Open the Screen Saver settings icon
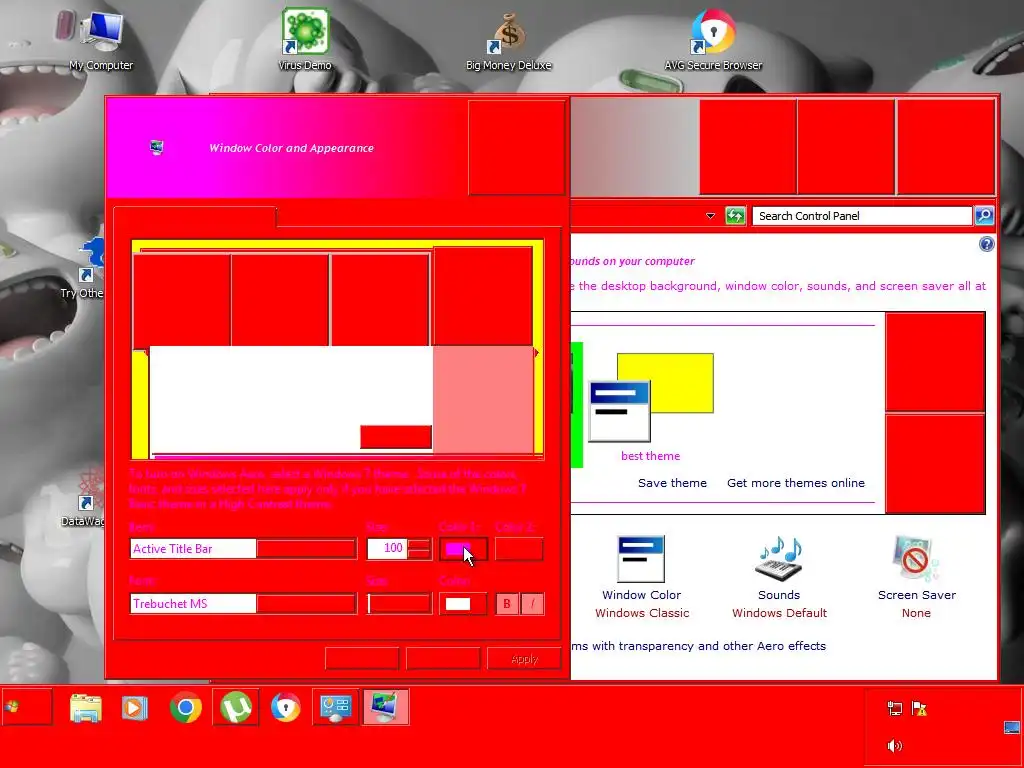Image resolution: width=1024 pixels, height=768 pixels. click(x=916, y=559)
